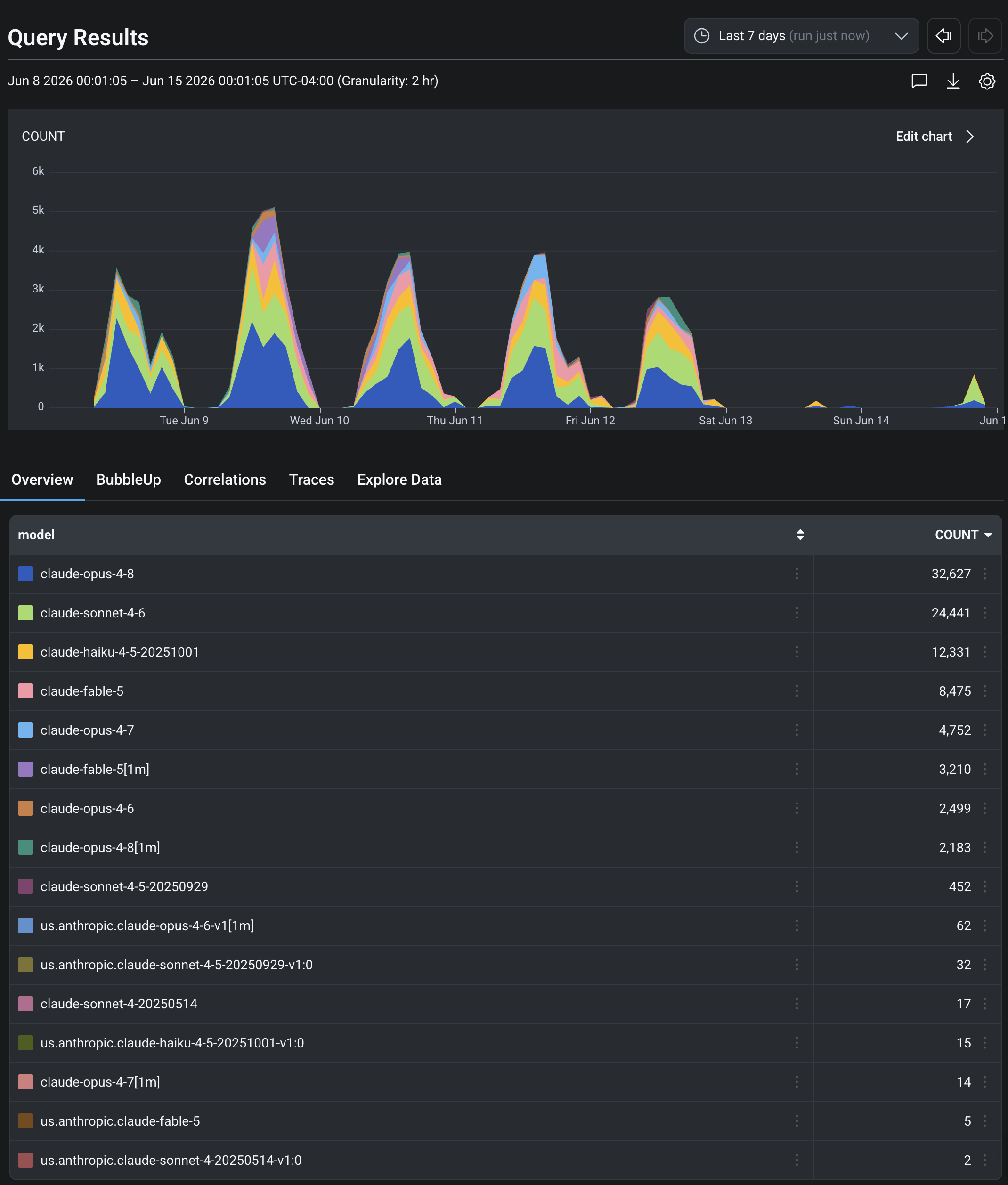Sort the table by model column
This screenshot has width=1008, height=1185.
click(800, 535)
